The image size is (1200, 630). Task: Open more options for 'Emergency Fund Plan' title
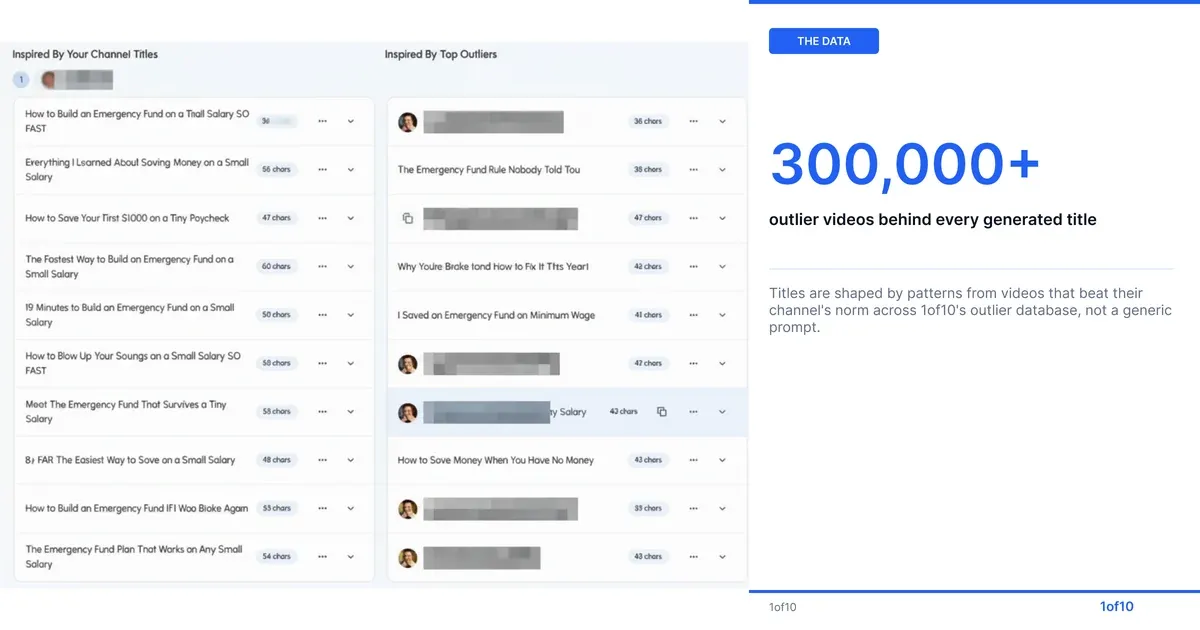[x=322, y=557]
